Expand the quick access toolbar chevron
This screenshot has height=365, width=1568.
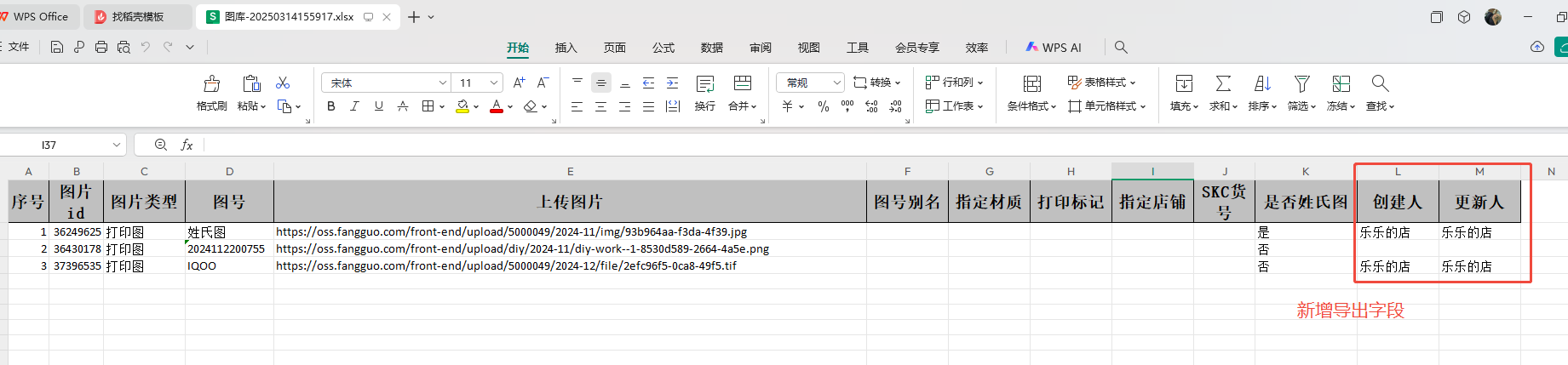point(190,47)
